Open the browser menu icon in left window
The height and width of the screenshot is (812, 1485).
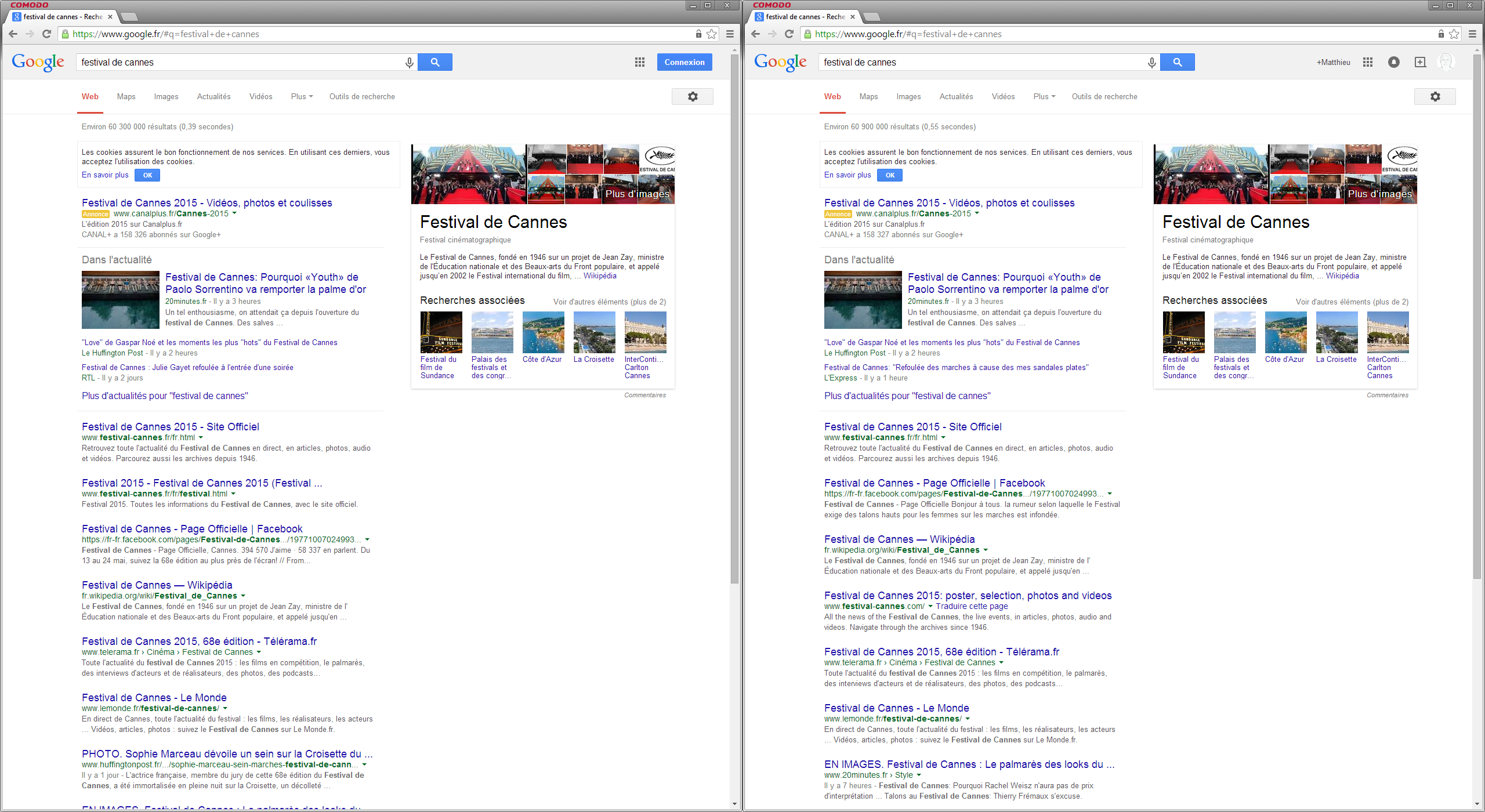(730, 34)
